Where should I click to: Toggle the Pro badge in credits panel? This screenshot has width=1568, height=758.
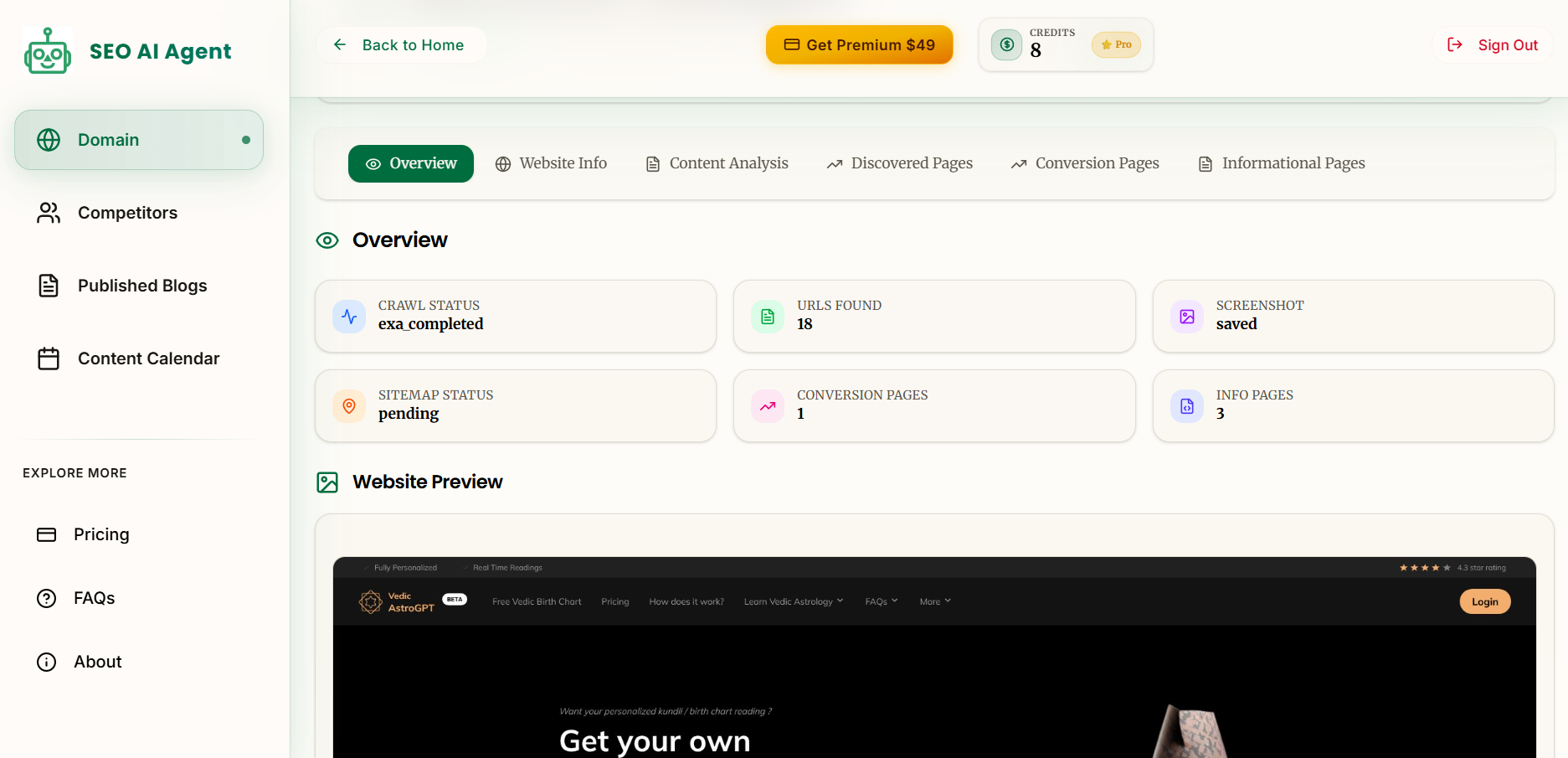1116,44
